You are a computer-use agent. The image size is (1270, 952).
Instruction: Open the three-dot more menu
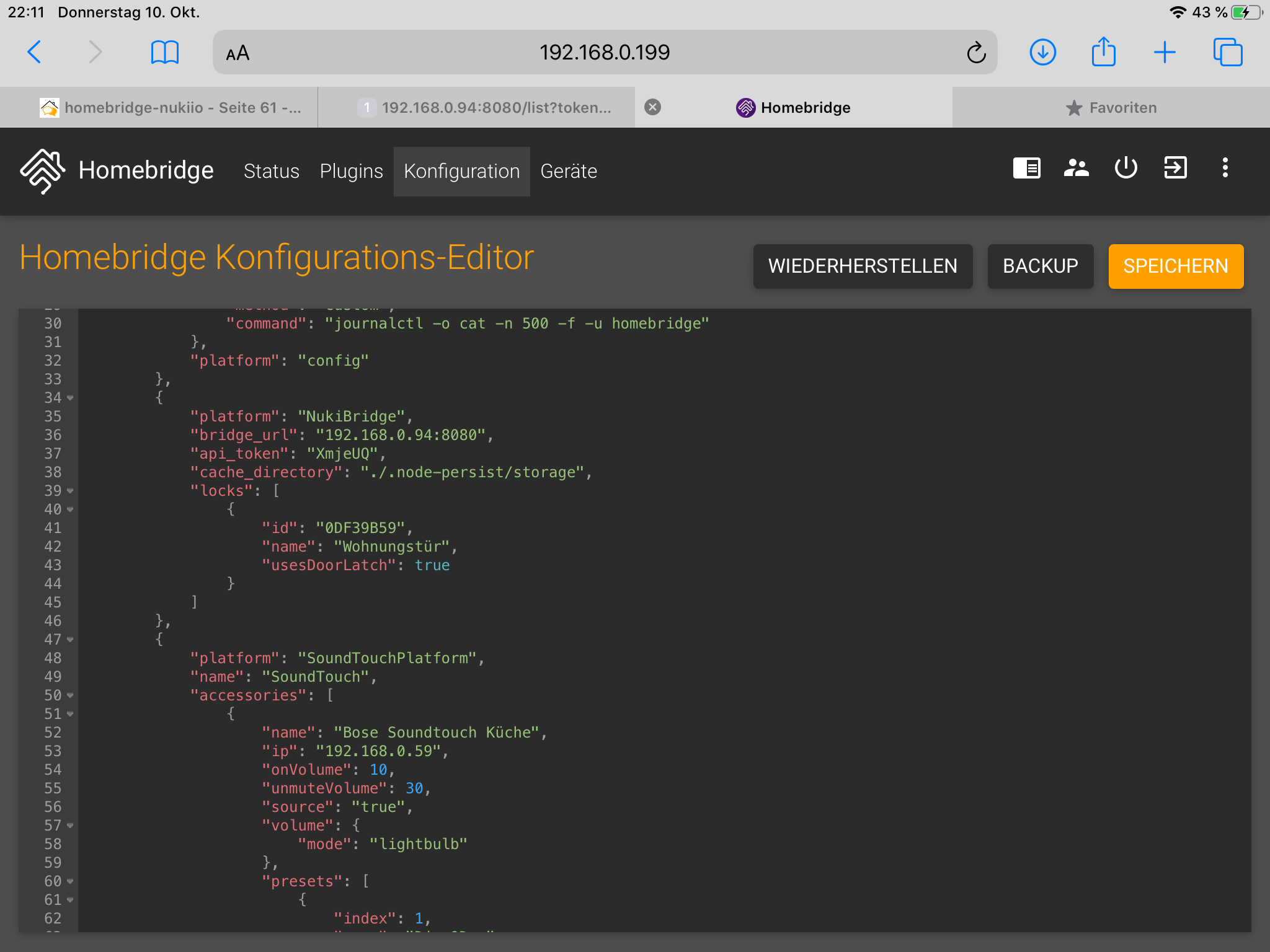point(1225,168)
